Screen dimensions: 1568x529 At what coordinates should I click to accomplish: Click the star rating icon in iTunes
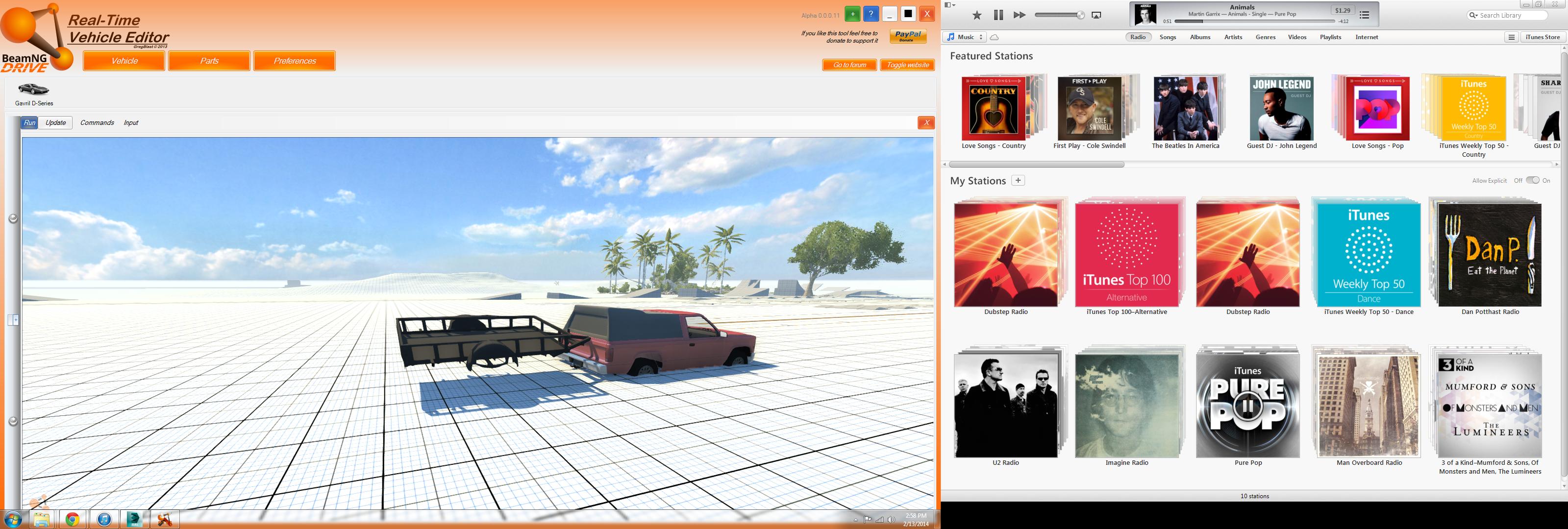976,15
